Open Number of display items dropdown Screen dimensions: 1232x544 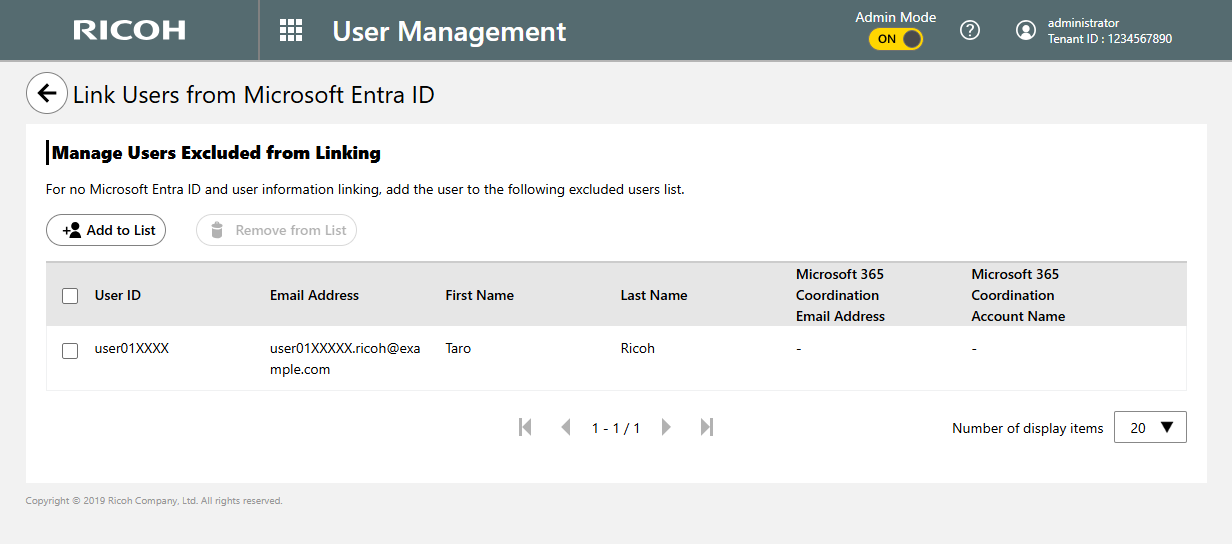tap(1150, 428)
